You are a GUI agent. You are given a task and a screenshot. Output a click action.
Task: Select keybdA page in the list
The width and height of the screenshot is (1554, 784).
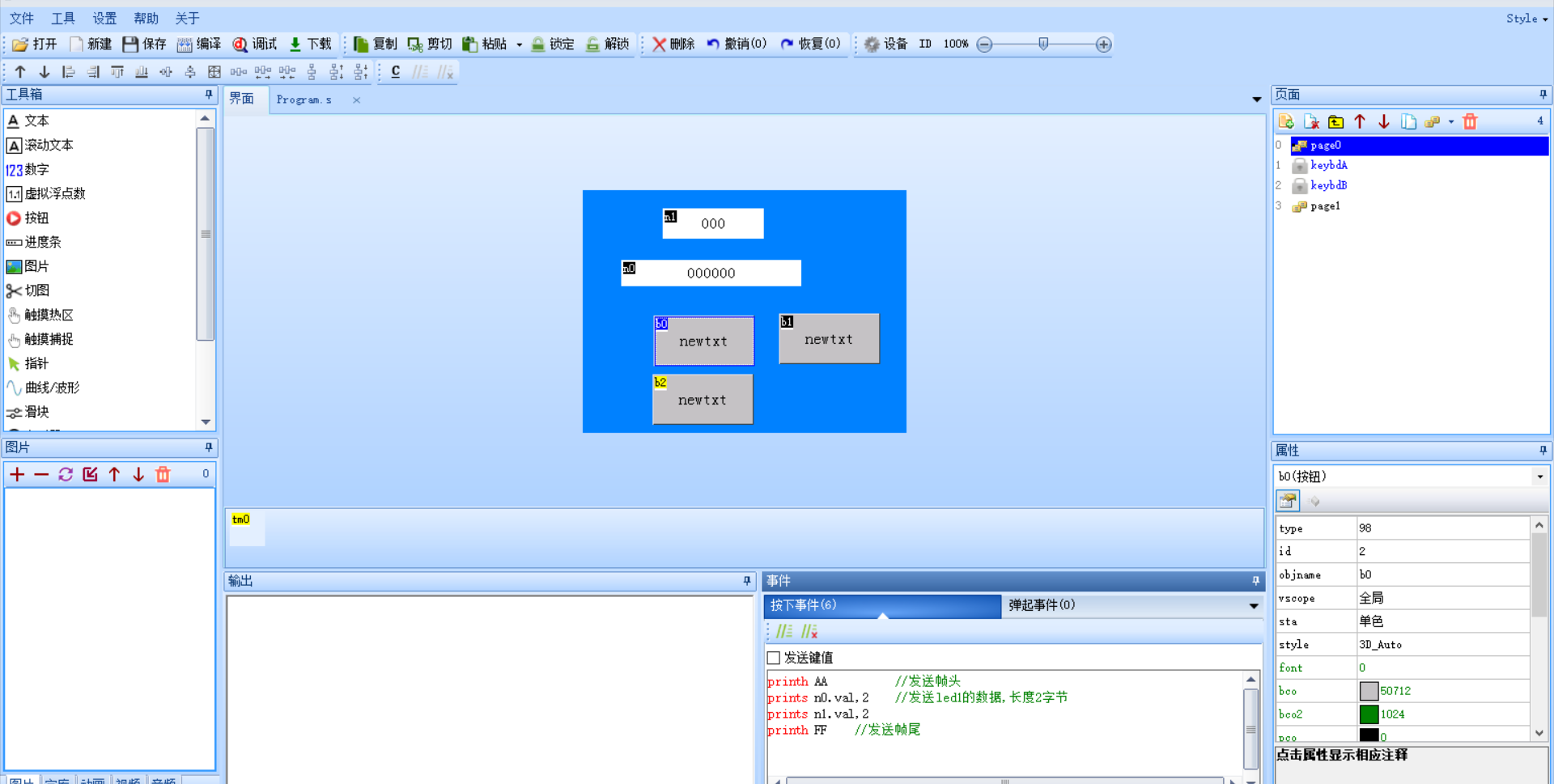click(1328, 165)
